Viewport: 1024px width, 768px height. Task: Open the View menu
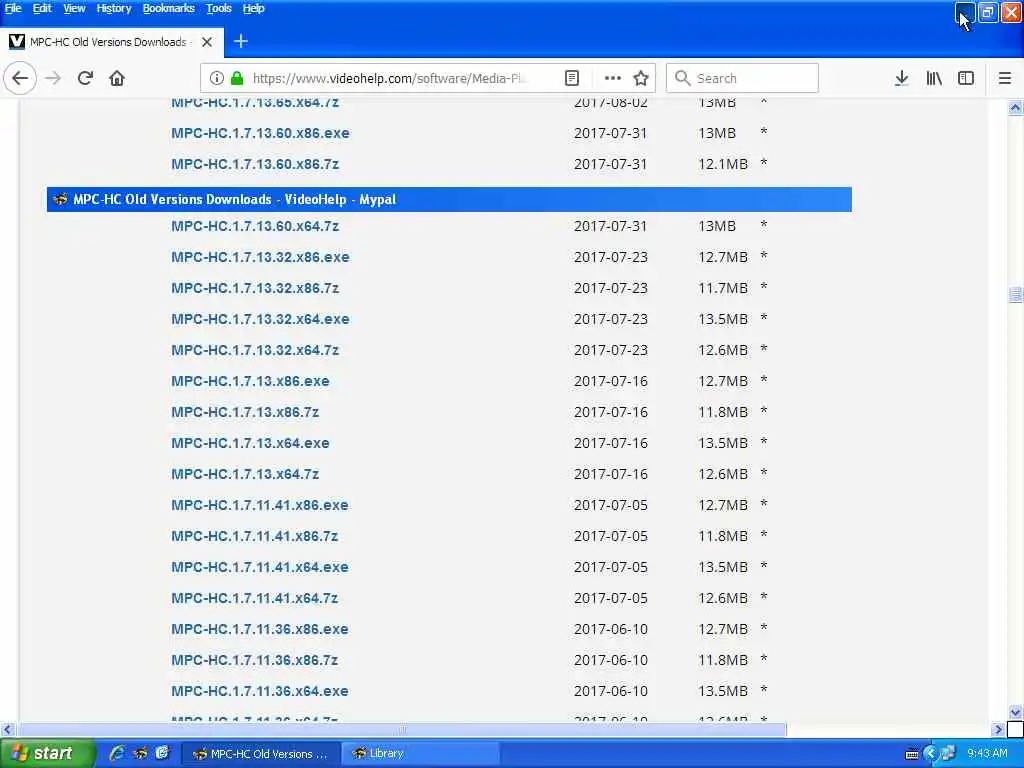74,8
